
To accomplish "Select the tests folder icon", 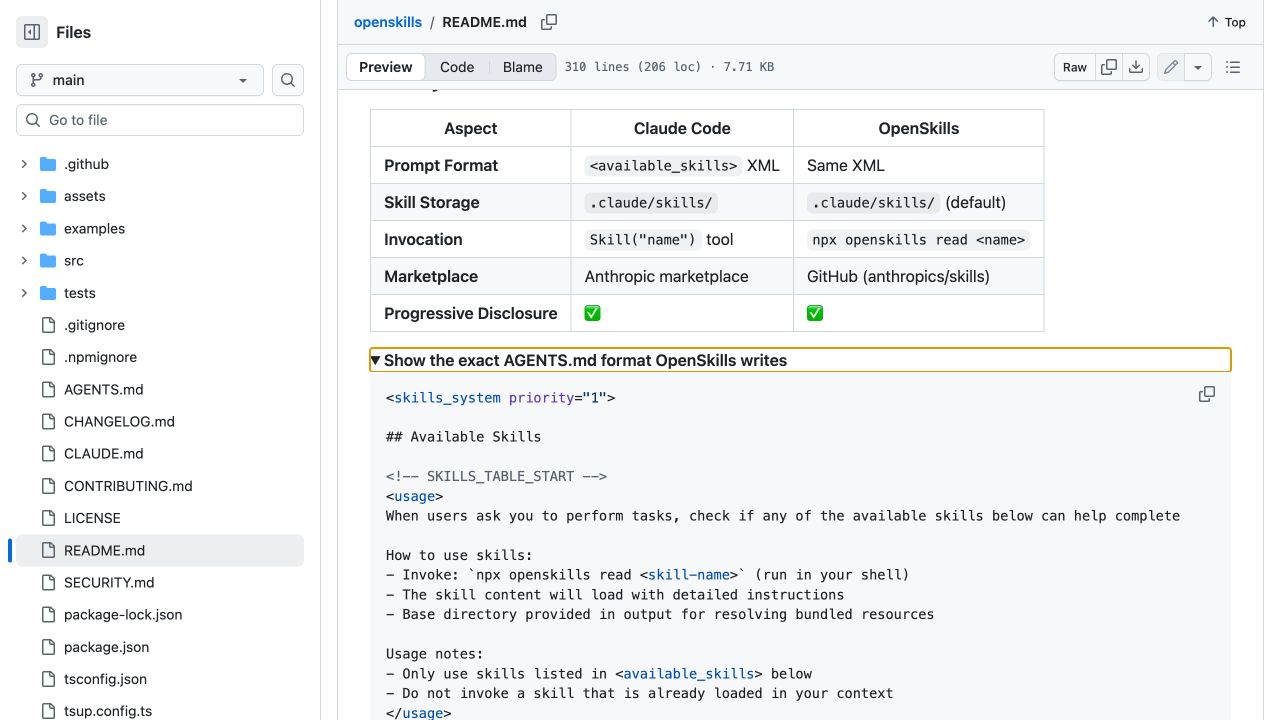I will pos(48,293).
